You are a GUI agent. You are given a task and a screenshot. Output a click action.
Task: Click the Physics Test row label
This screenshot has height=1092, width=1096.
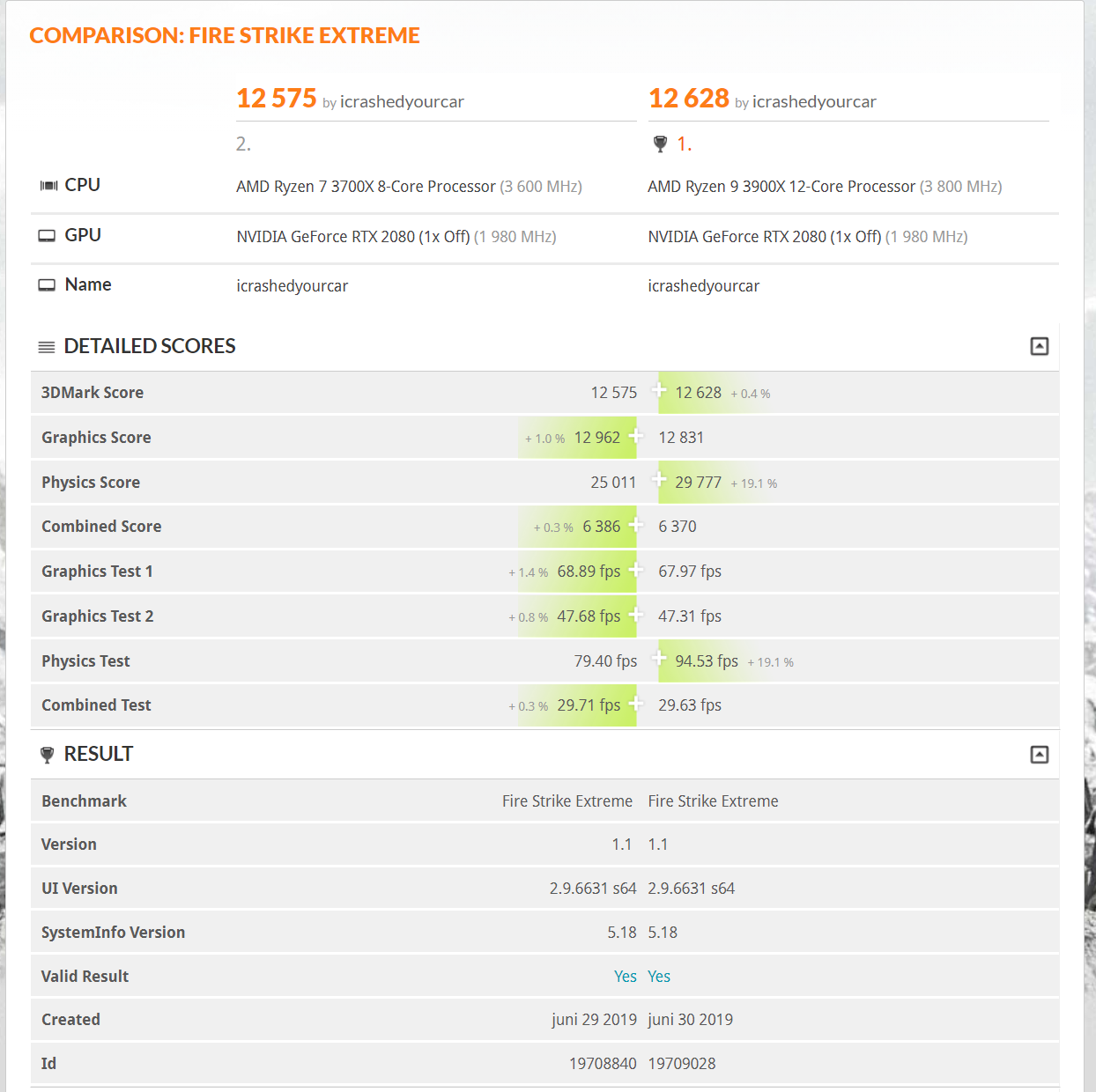tap(85, 661)
